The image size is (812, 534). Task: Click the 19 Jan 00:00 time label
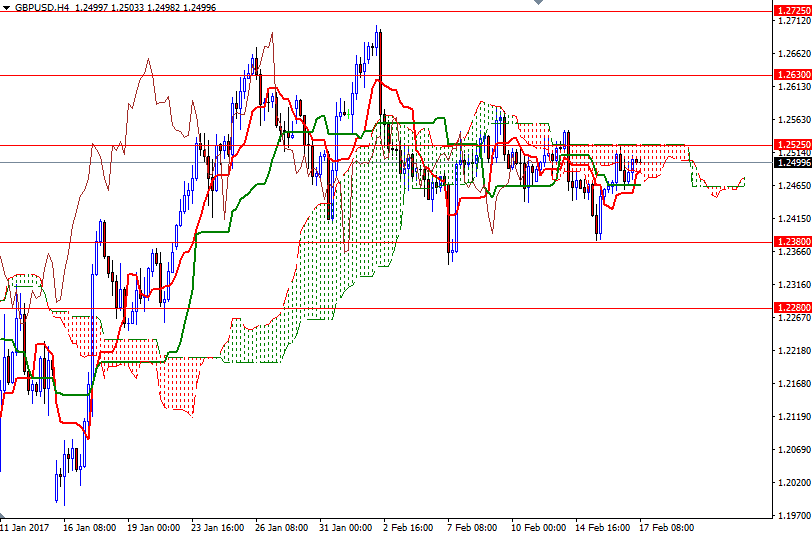pyautogui.click(x=153, y=528)
